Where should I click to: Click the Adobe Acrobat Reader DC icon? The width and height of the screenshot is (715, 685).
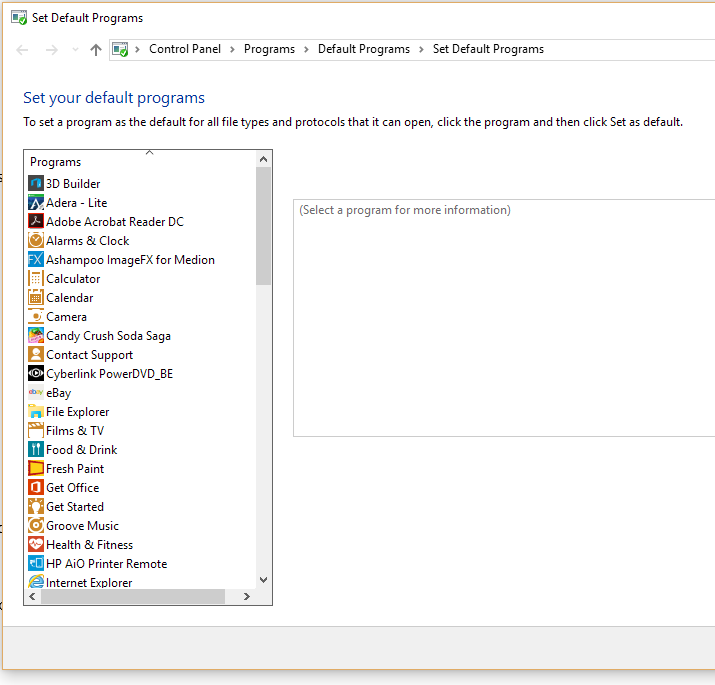pos(36,221)
